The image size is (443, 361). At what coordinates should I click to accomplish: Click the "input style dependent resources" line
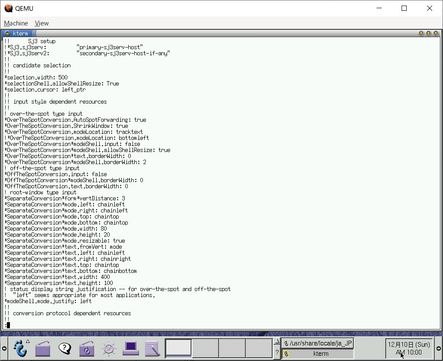click(56, 102)
